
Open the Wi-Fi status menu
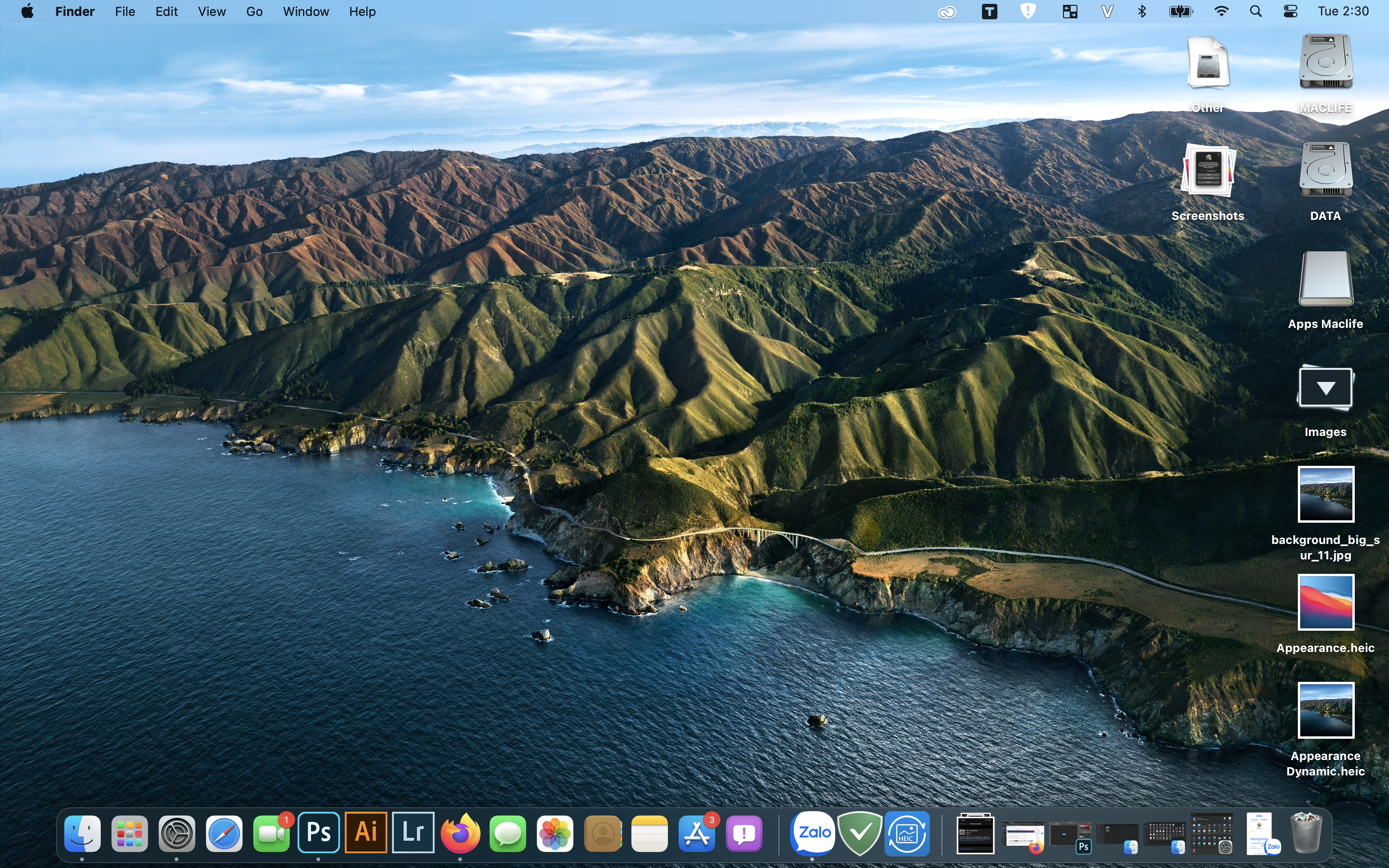[x=1222, y=11]
